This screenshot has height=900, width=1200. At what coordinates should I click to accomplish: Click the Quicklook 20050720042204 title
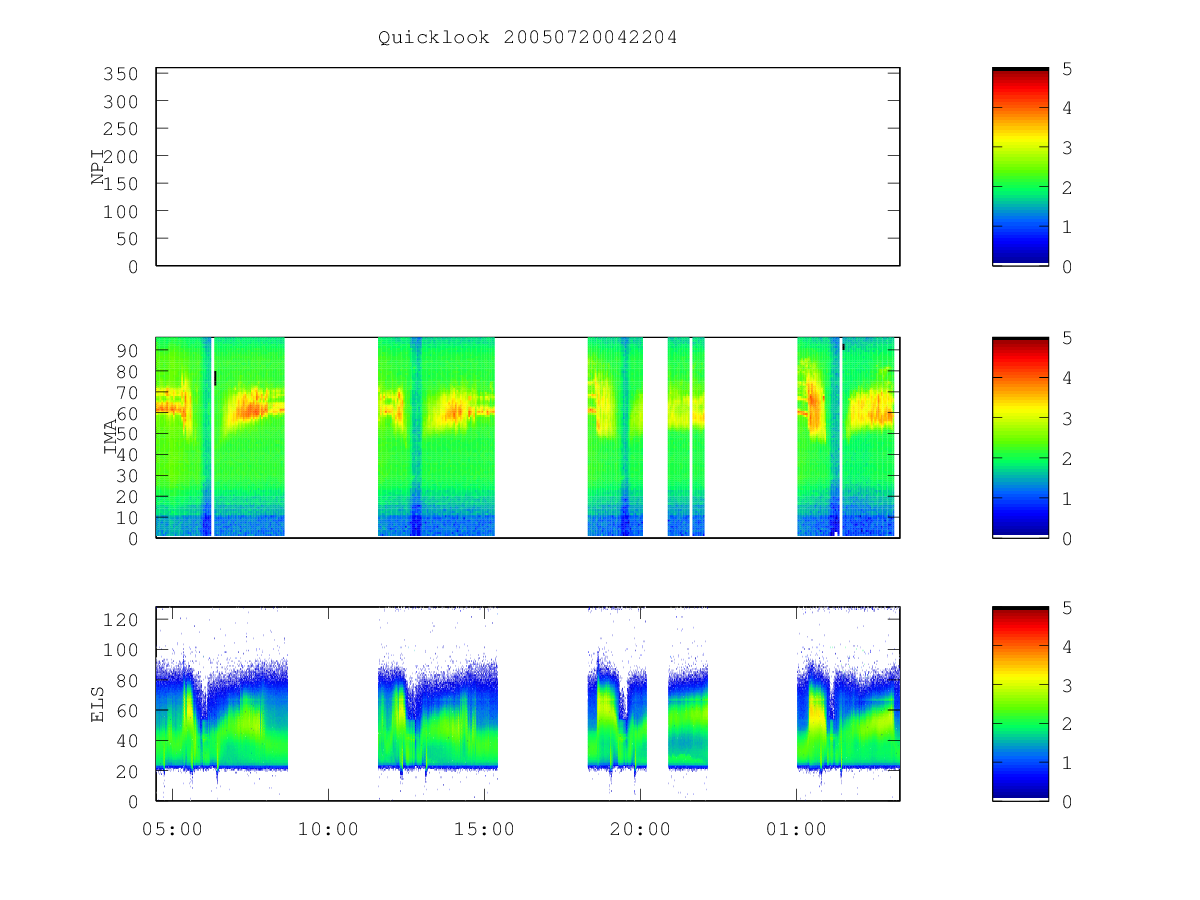tap(527, 38)
